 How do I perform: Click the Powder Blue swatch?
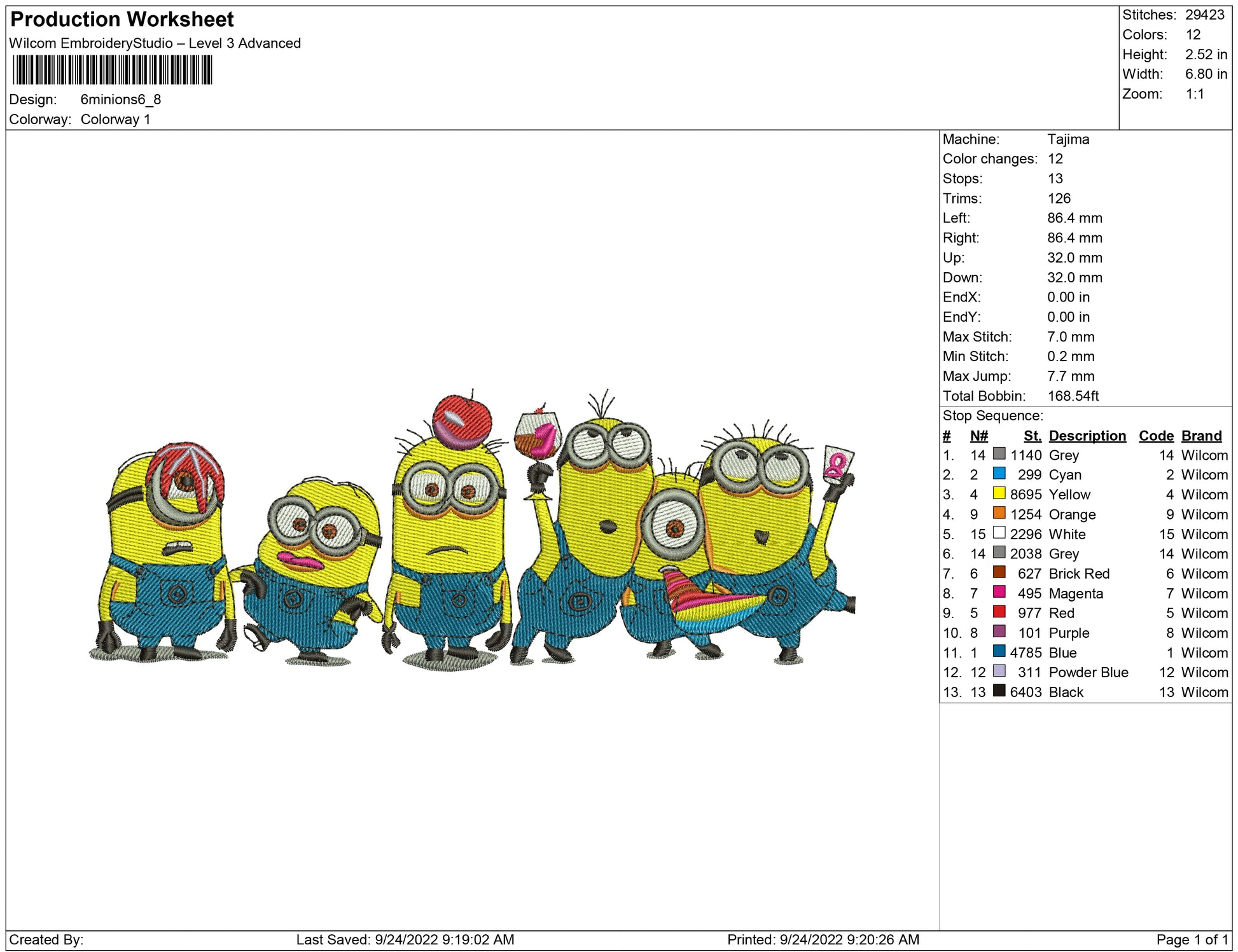tap(999, 671)
